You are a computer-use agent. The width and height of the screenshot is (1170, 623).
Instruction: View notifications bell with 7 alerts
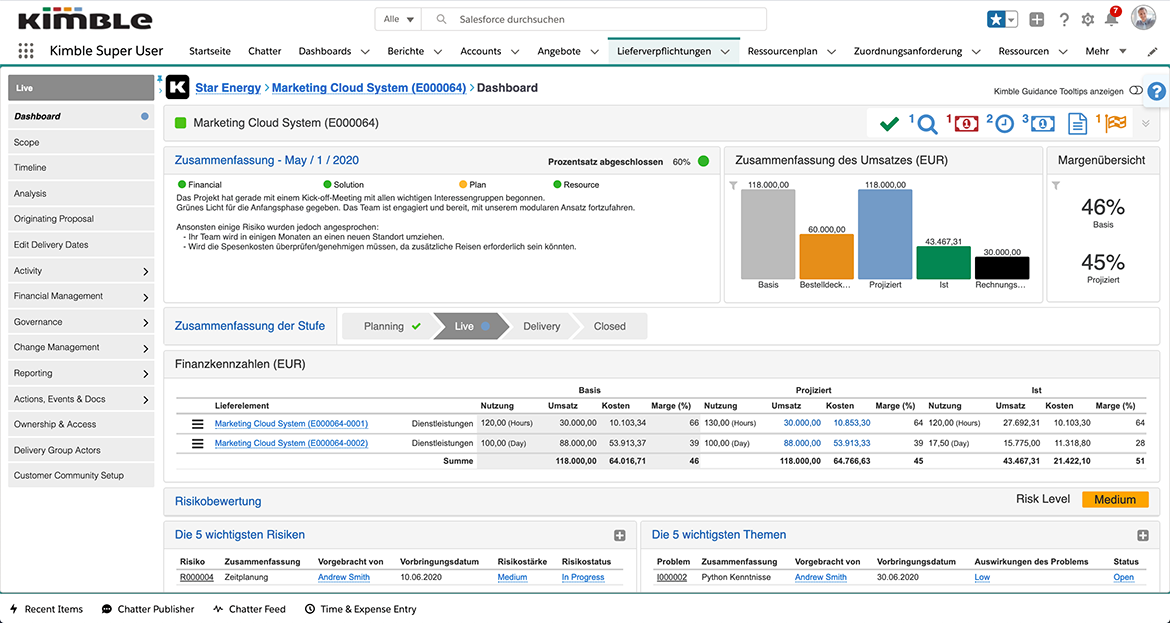pyautogui.click(x=1112, y=19)
